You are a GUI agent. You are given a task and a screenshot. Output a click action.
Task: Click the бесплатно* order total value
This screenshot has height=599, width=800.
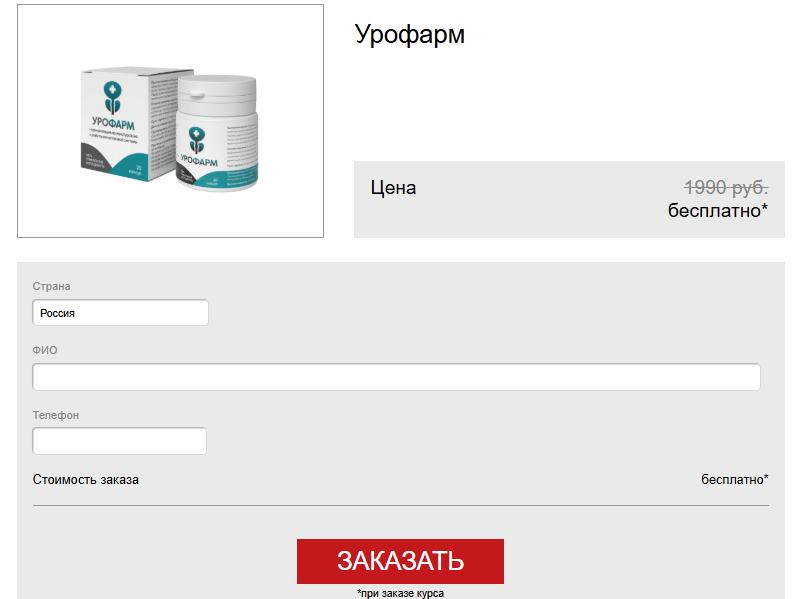point(735,480)
